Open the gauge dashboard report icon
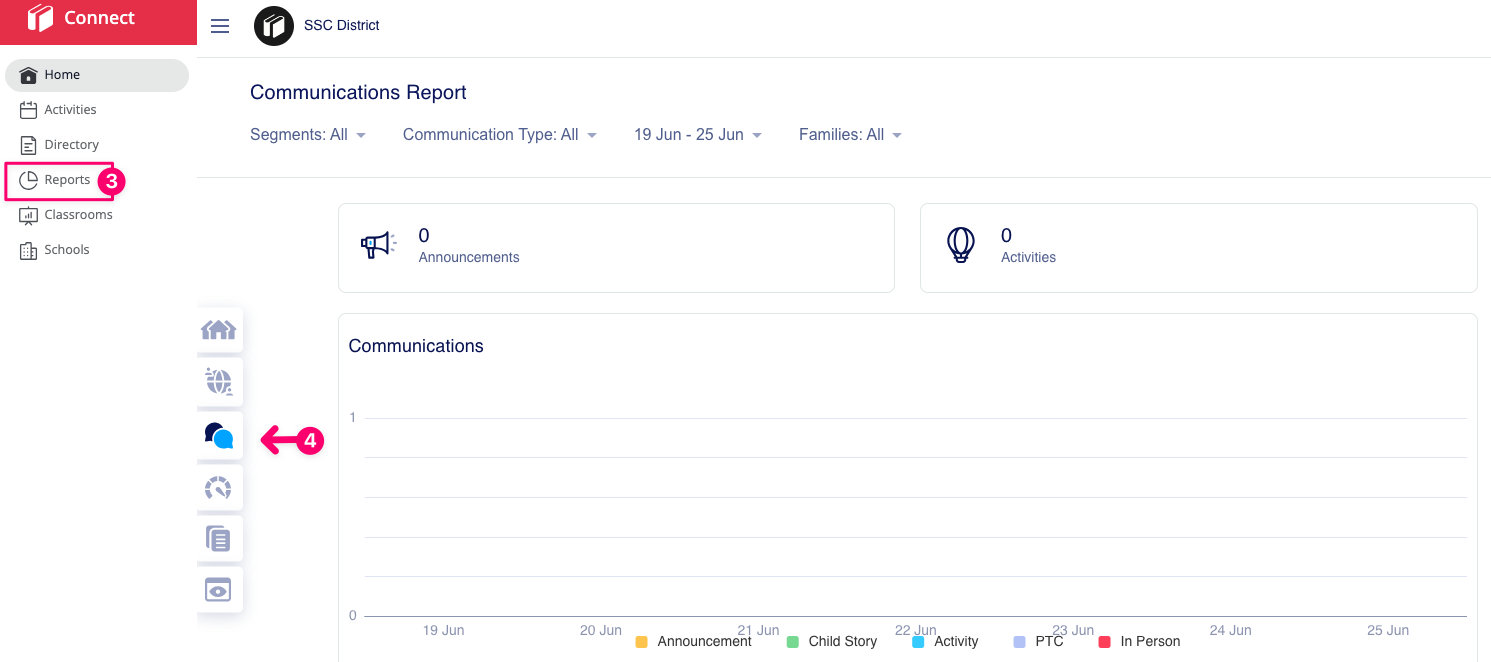The width and height of the screenshot is (1491, 662). coord(219,487)
